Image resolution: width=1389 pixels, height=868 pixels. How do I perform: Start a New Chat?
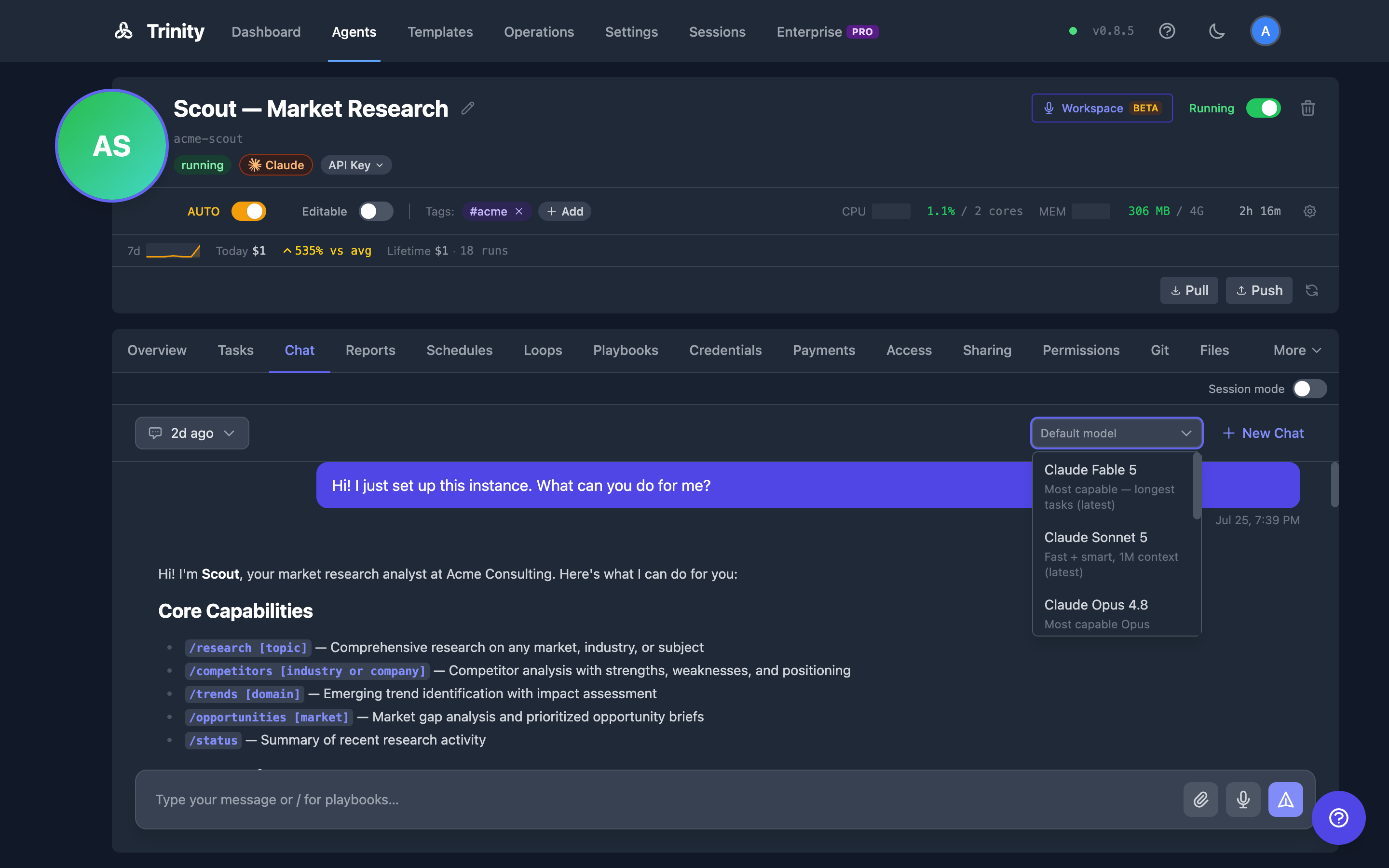(1263, 433)
